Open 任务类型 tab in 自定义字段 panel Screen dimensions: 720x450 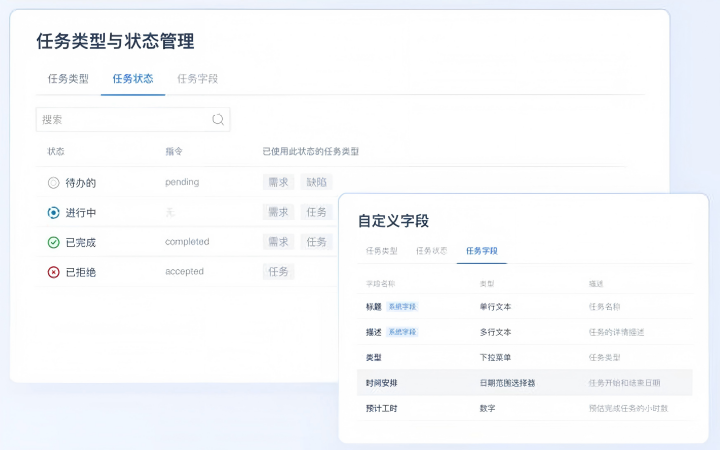(x=381, y=251)
